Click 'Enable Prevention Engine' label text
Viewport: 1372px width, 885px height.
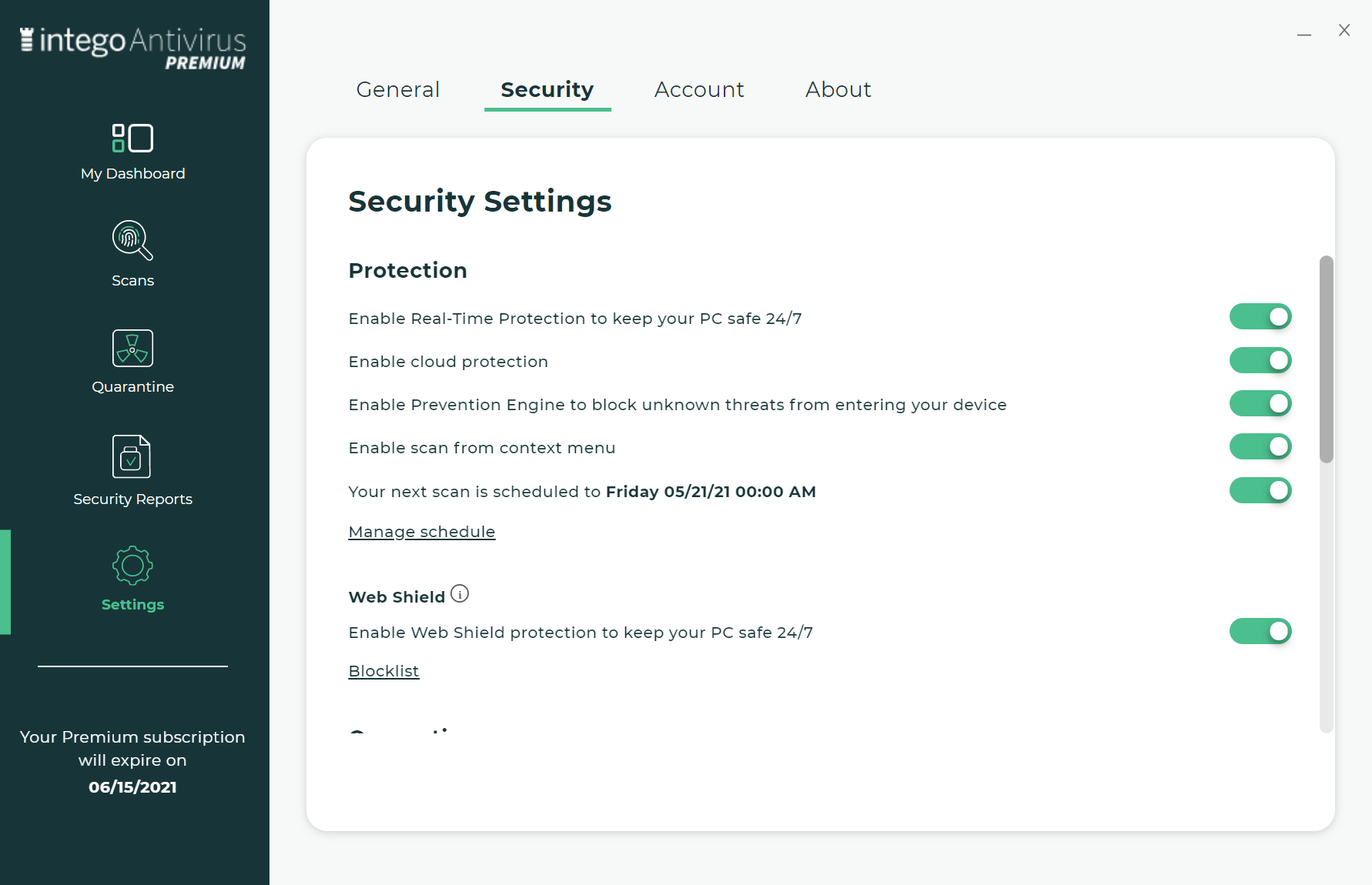[x=678, y=405]
